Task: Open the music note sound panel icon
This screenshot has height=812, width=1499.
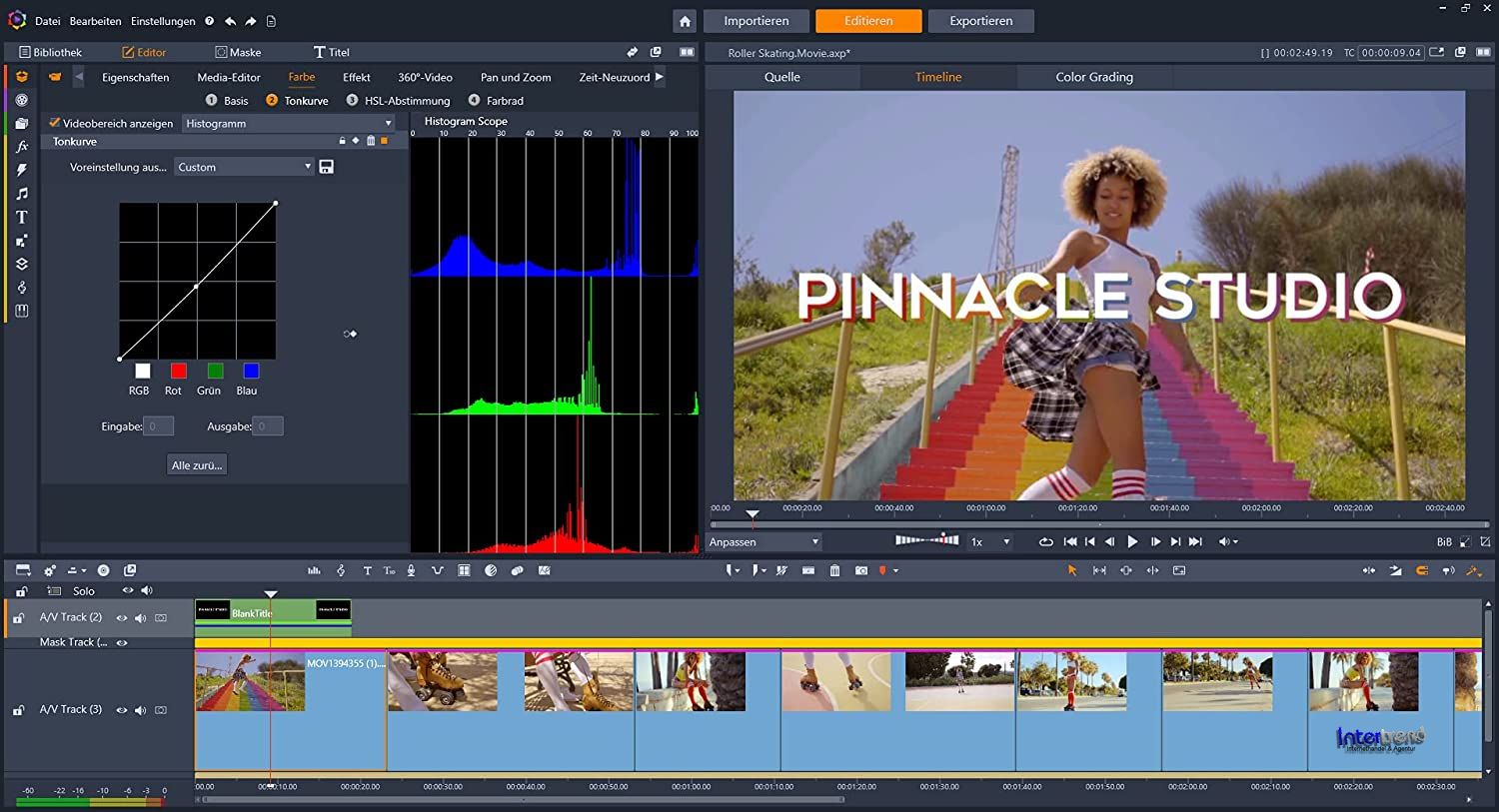Action: pyautogui.click(x=21, y=194)
